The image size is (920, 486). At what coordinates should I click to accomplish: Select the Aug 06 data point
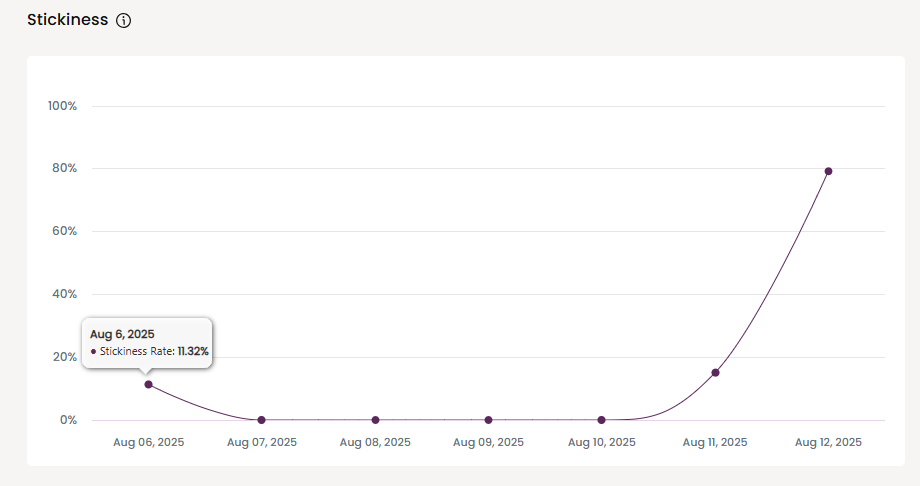(148, 384)
